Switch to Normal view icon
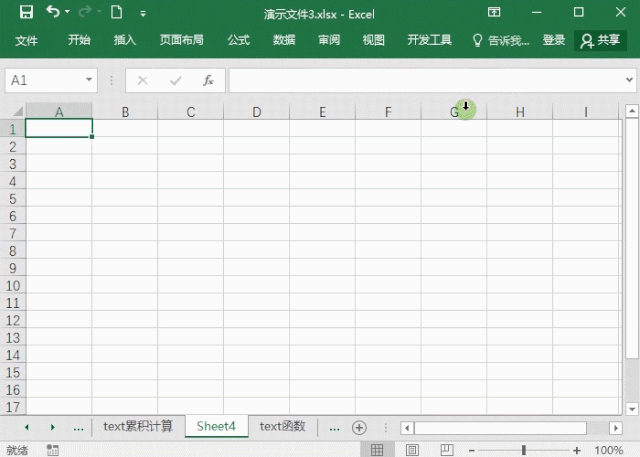 pyautogui.click(x=377, y=450)
